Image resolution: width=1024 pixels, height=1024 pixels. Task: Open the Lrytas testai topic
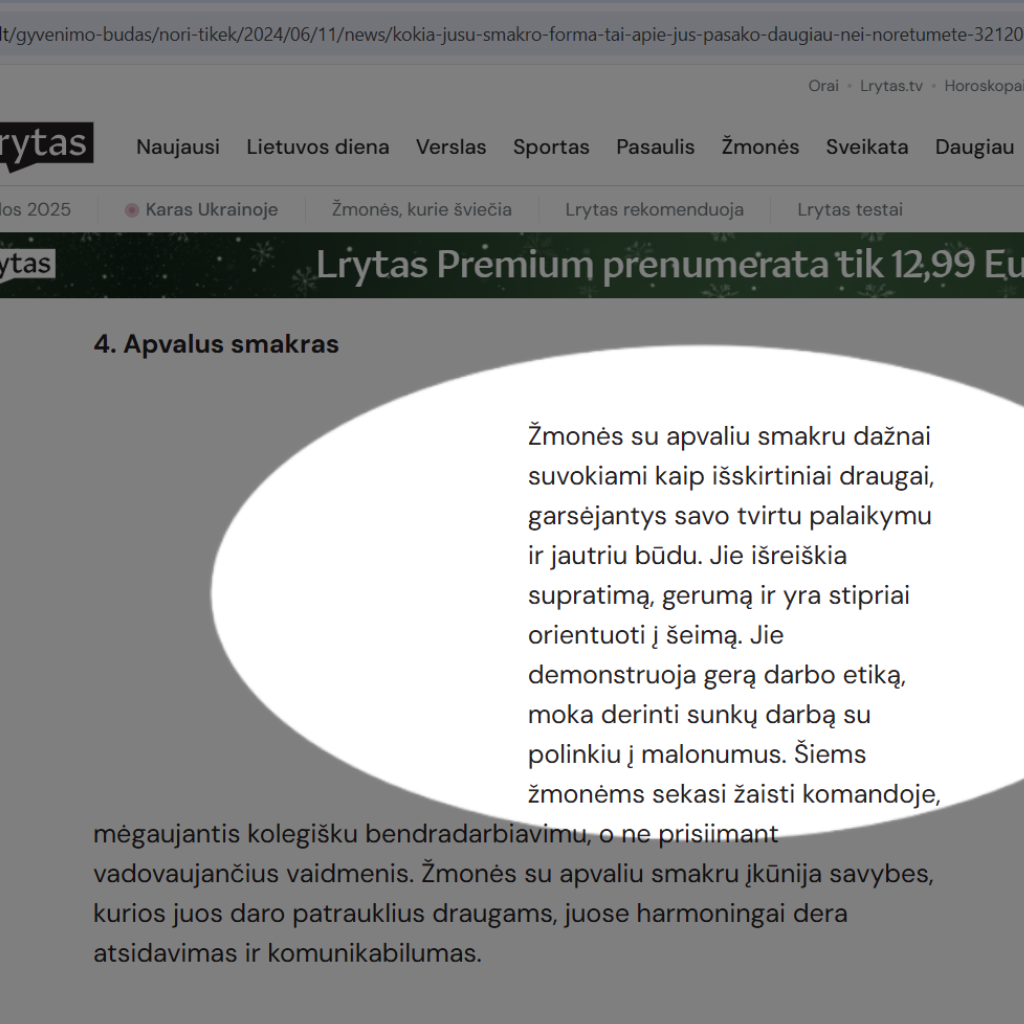[850, 210]
